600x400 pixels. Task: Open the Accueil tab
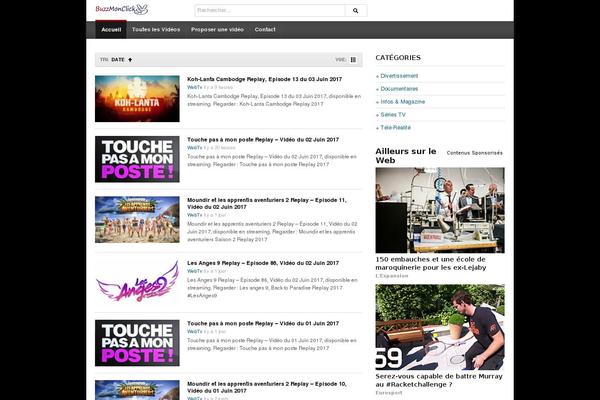pos(111,29)
